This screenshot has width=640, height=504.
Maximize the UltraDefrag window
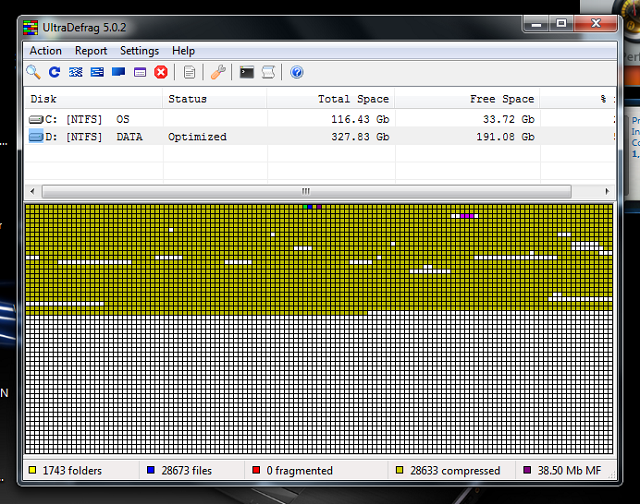(561, 24)
